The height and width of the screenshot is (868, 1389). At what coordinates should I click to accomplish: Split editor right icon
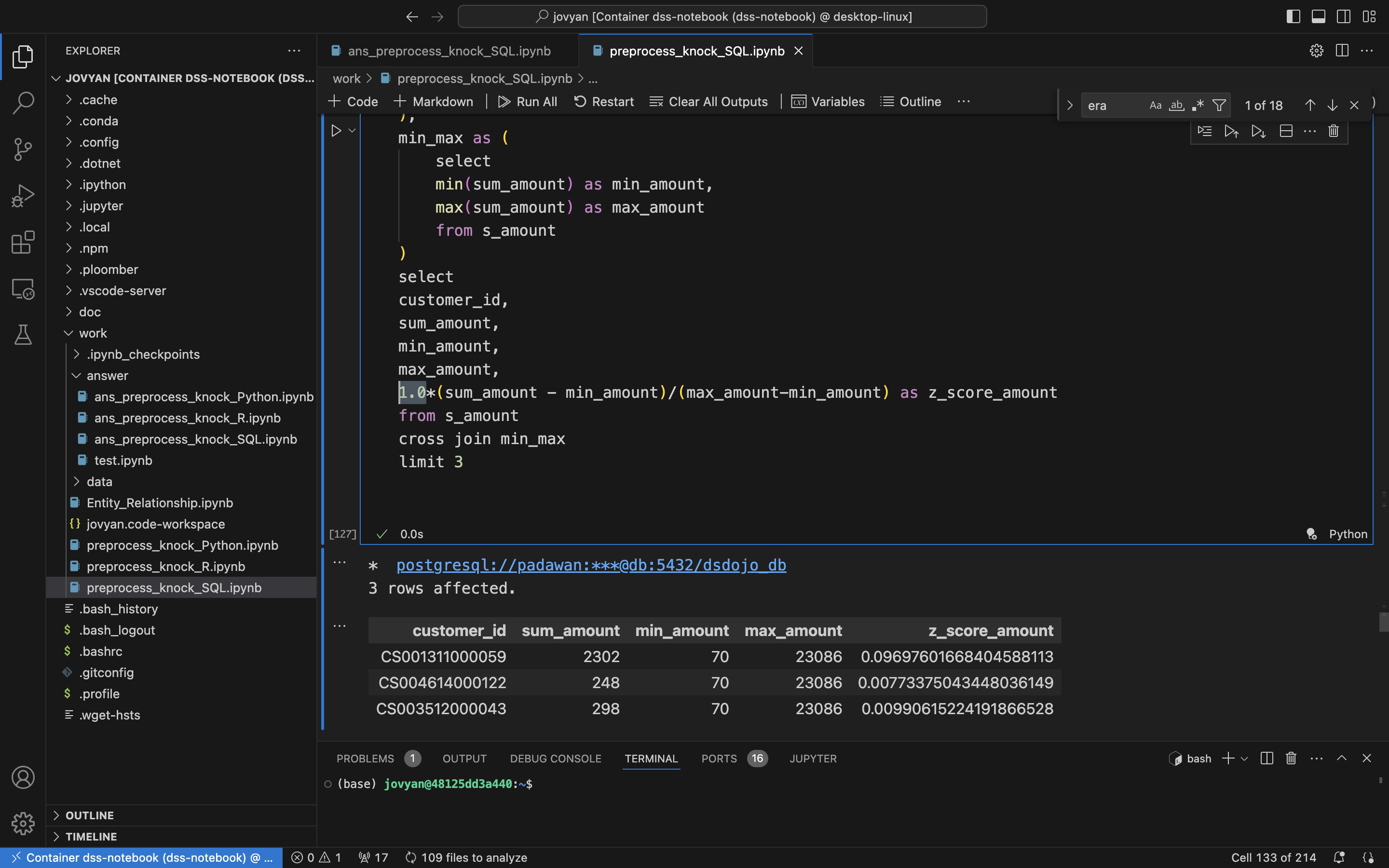[1342, 51]
